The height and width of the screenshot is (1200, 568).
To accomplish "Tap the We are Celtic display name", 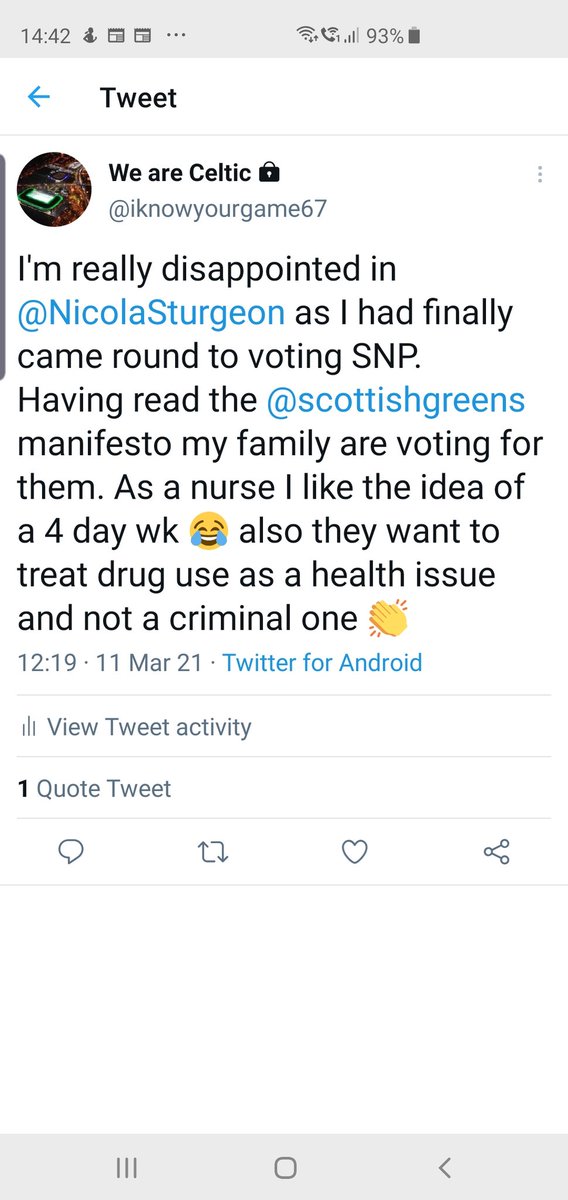I will point(180,173).
